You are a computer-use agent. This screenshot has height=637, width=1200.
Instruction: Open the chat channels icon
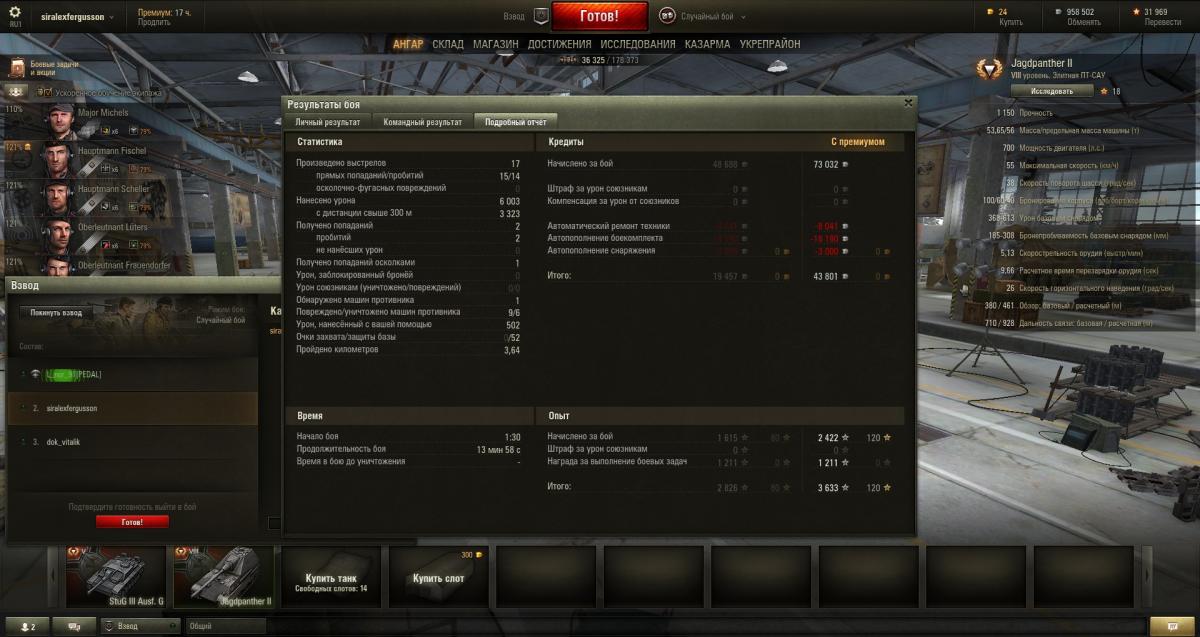pos(74,626)
